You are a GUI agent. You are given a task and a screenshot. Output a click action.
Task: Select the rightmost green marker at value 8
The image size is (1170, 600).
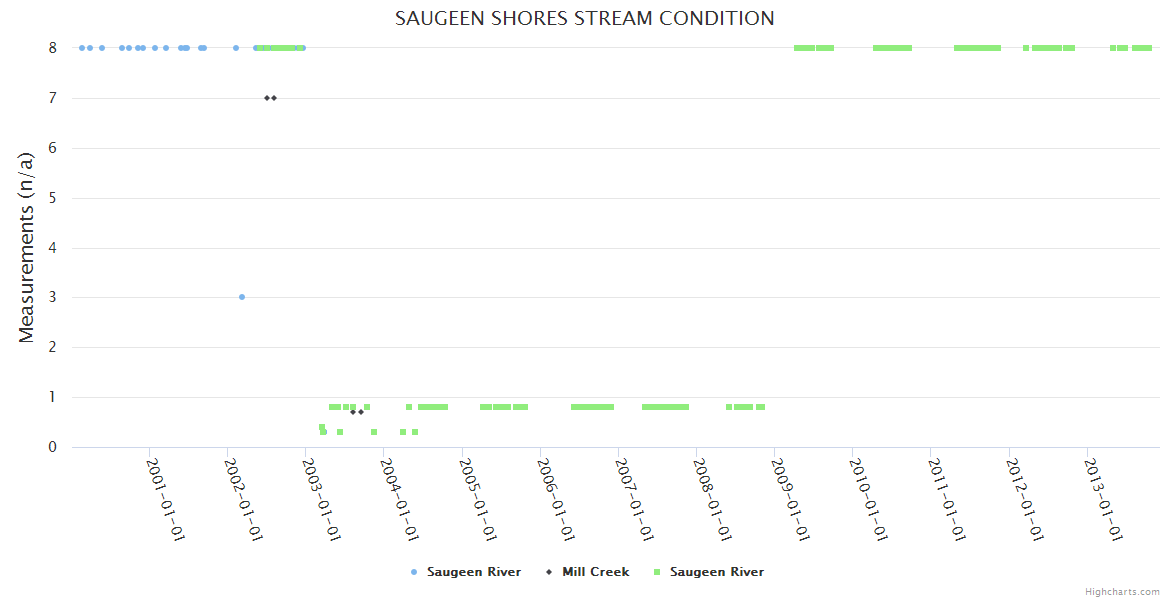(x=1148, y=48)
